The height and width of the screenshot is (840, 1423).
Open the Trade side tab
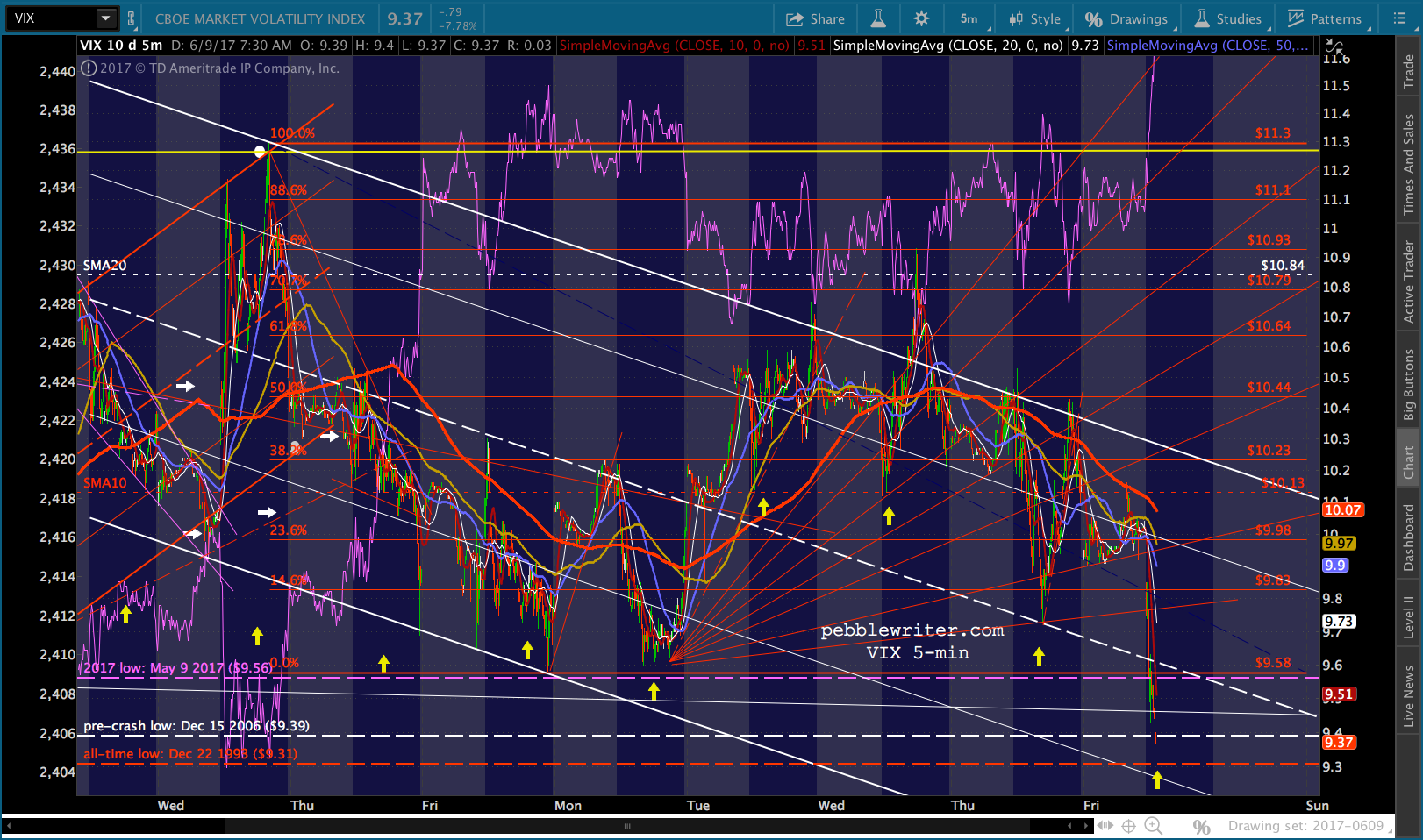1409,70
